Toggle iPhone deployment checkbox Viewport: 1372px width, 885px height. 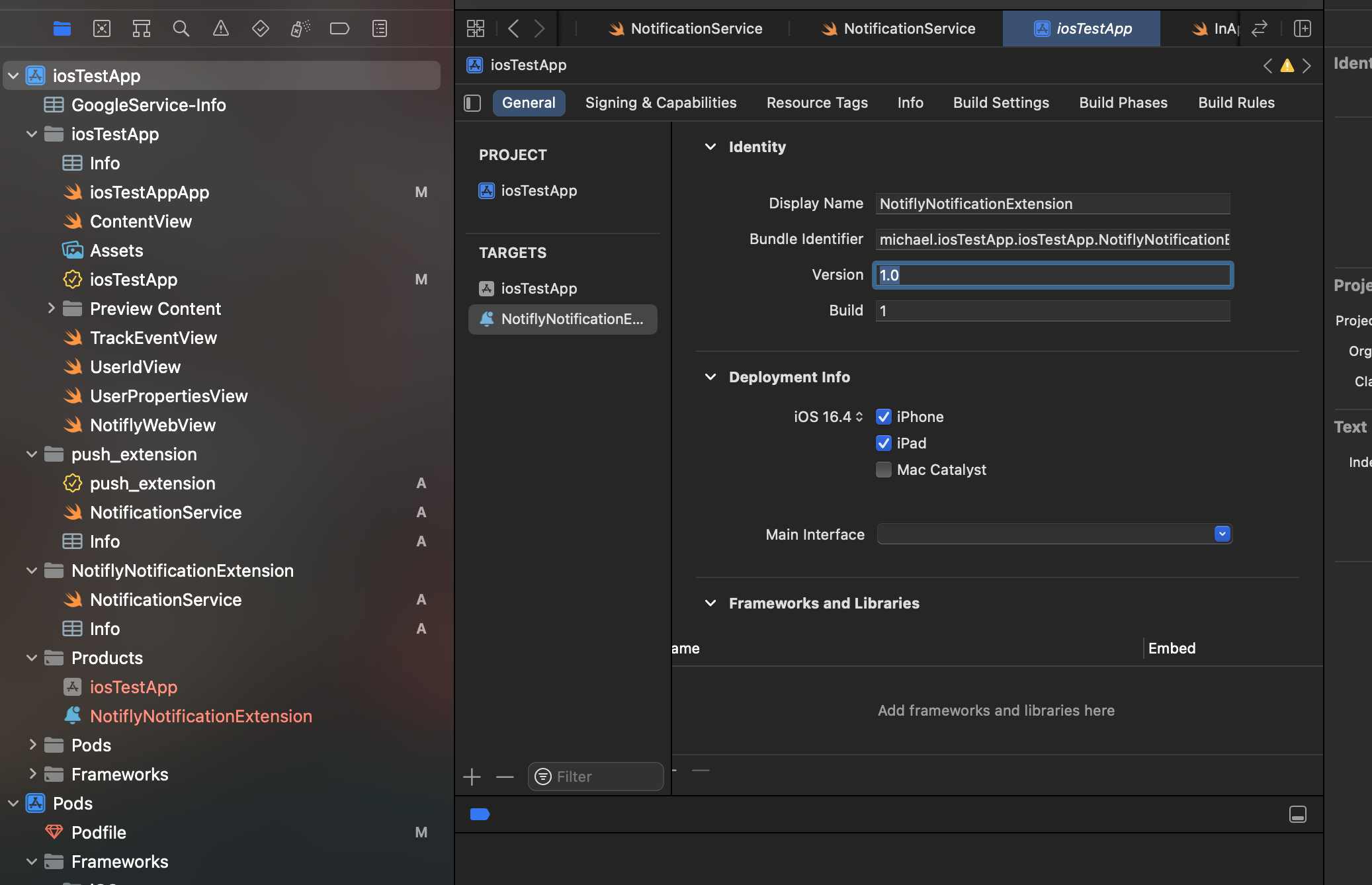coord(883,416)
